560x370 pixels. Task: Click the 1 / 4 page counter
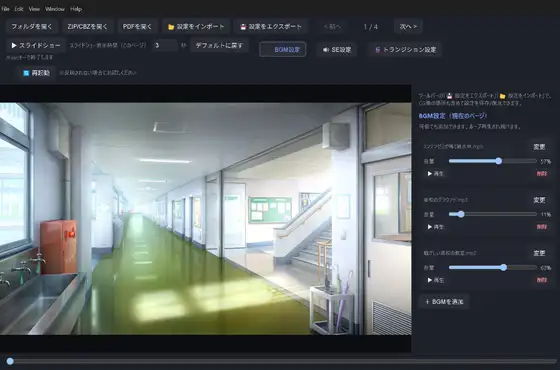click(370, 27)
